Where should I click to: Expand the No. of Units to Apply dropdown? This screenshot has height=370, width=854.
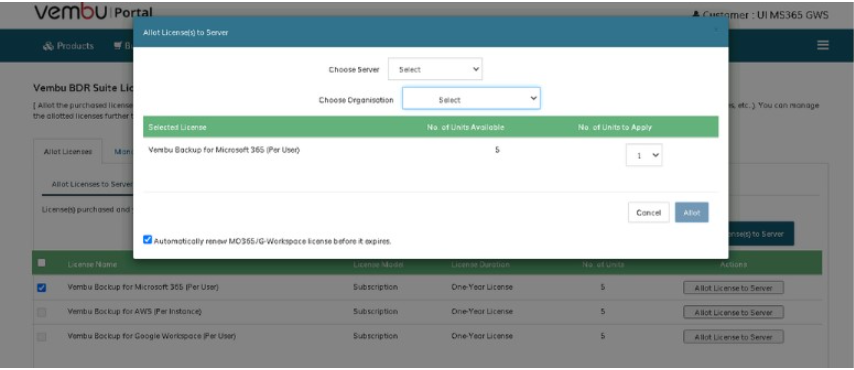coord(644,155)
